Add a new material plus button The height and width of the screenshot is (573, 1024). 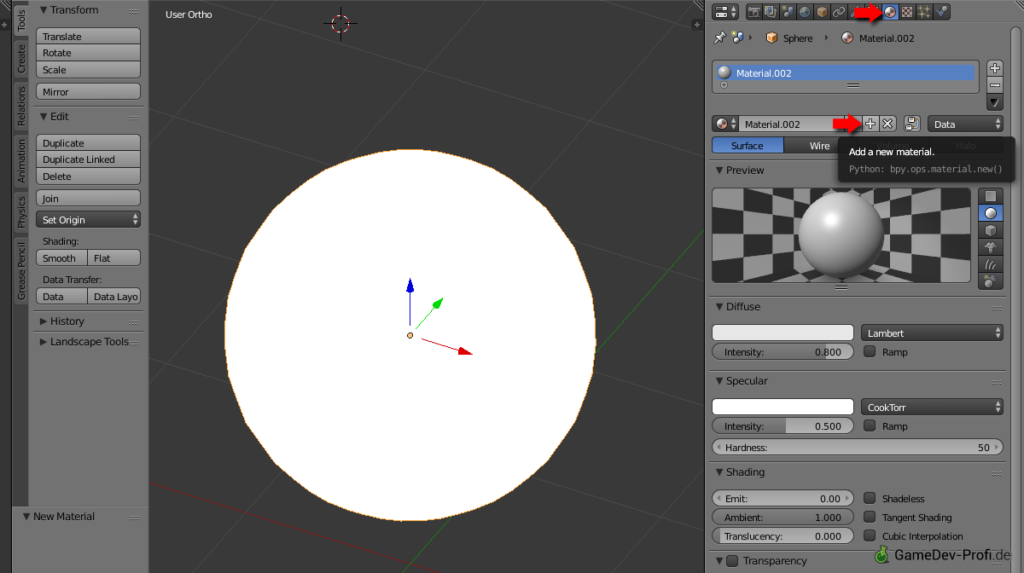point(871,124)
